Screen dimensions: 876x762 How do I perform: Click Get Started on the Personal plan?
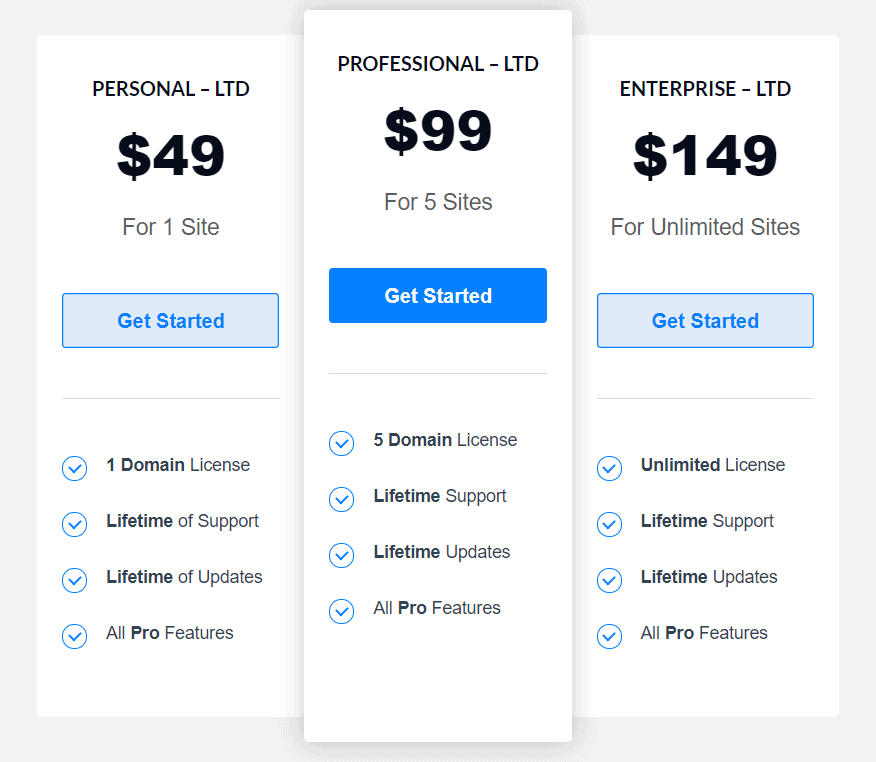pyautogui.click(x=170, y=320)
